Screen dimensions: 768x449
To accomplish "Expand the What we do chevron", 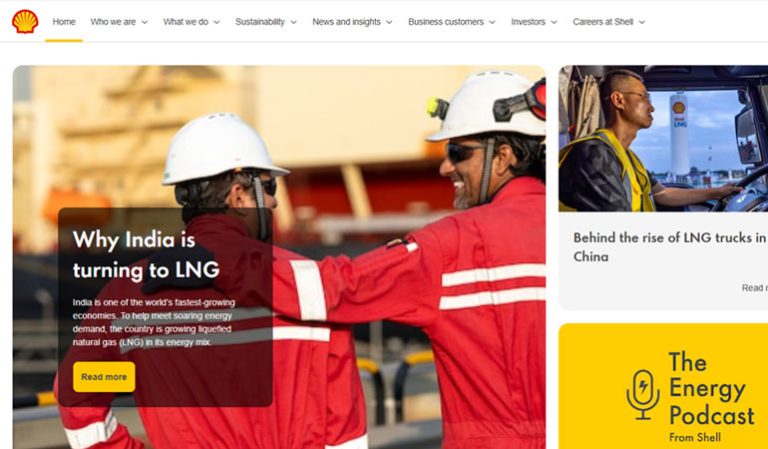I will point(216,22).
